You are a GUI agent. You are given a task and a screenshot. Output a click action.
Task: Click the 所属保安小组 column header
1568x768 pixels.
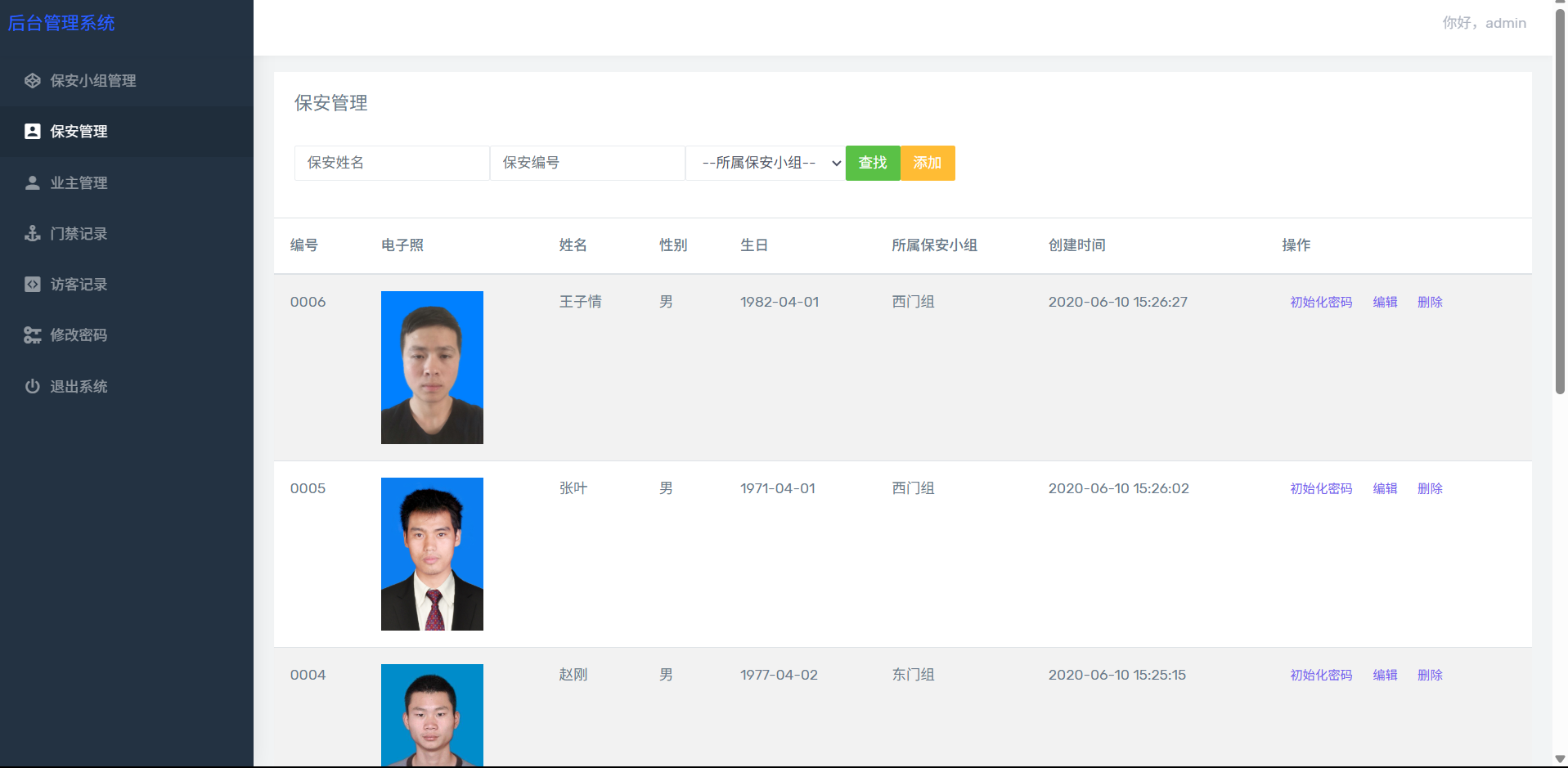[935, 245]
